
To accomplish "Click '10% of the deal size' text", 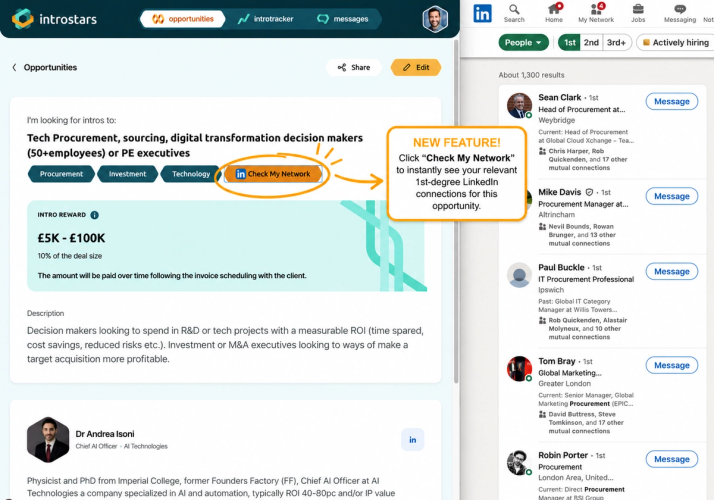I will coord(70,256).
